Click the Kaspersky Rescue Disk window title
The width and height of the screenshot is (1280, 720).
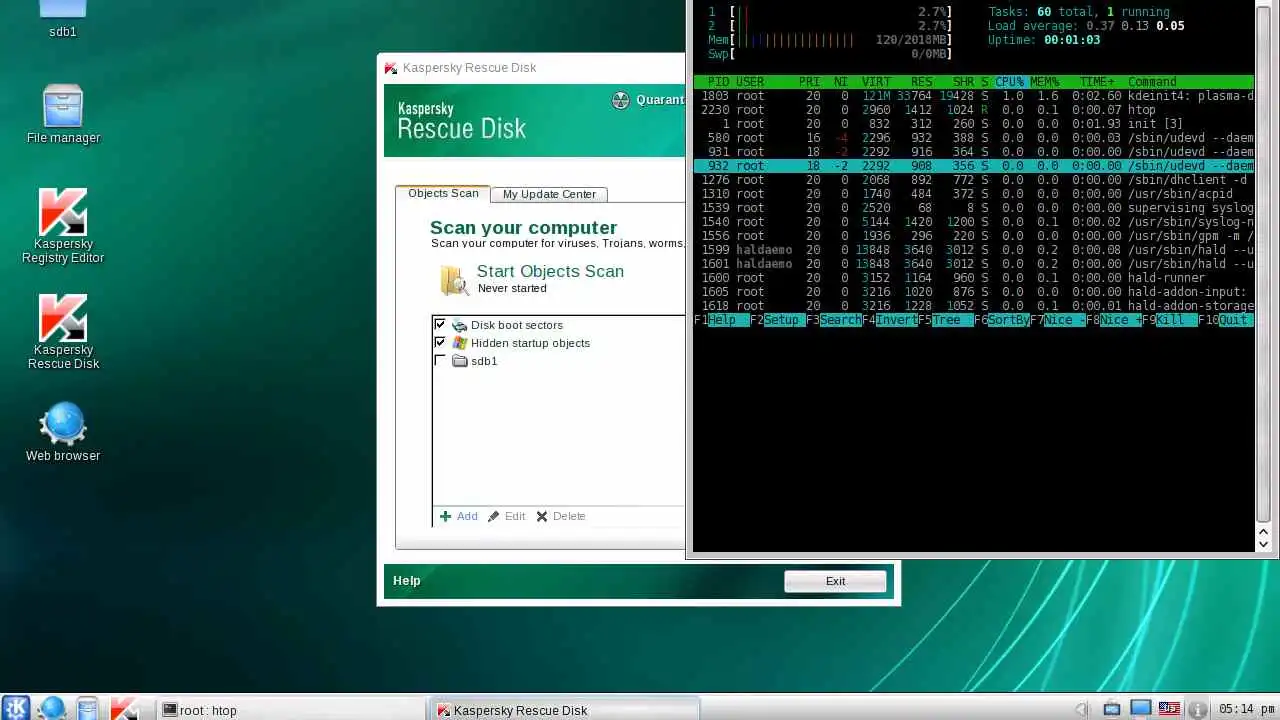[x=469, y=68]
